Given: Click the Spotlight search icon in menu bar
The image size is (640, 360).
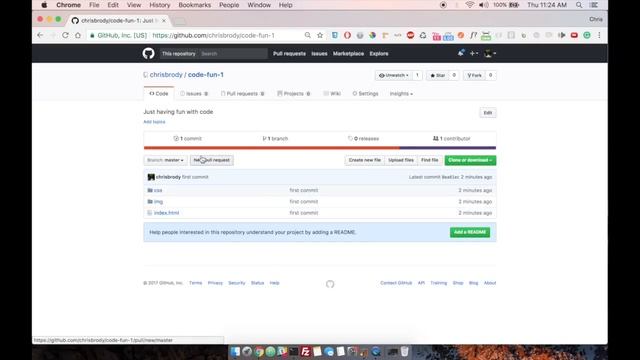Looking at the screenshot, I should pyautogui.click(x=579, y=5).
